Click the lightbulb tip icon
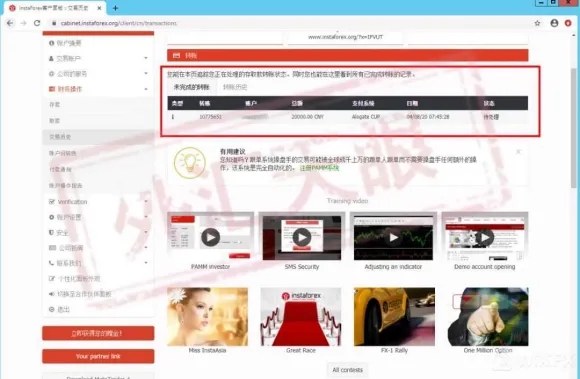Screen dimensions: 580x379 [190, 163]
